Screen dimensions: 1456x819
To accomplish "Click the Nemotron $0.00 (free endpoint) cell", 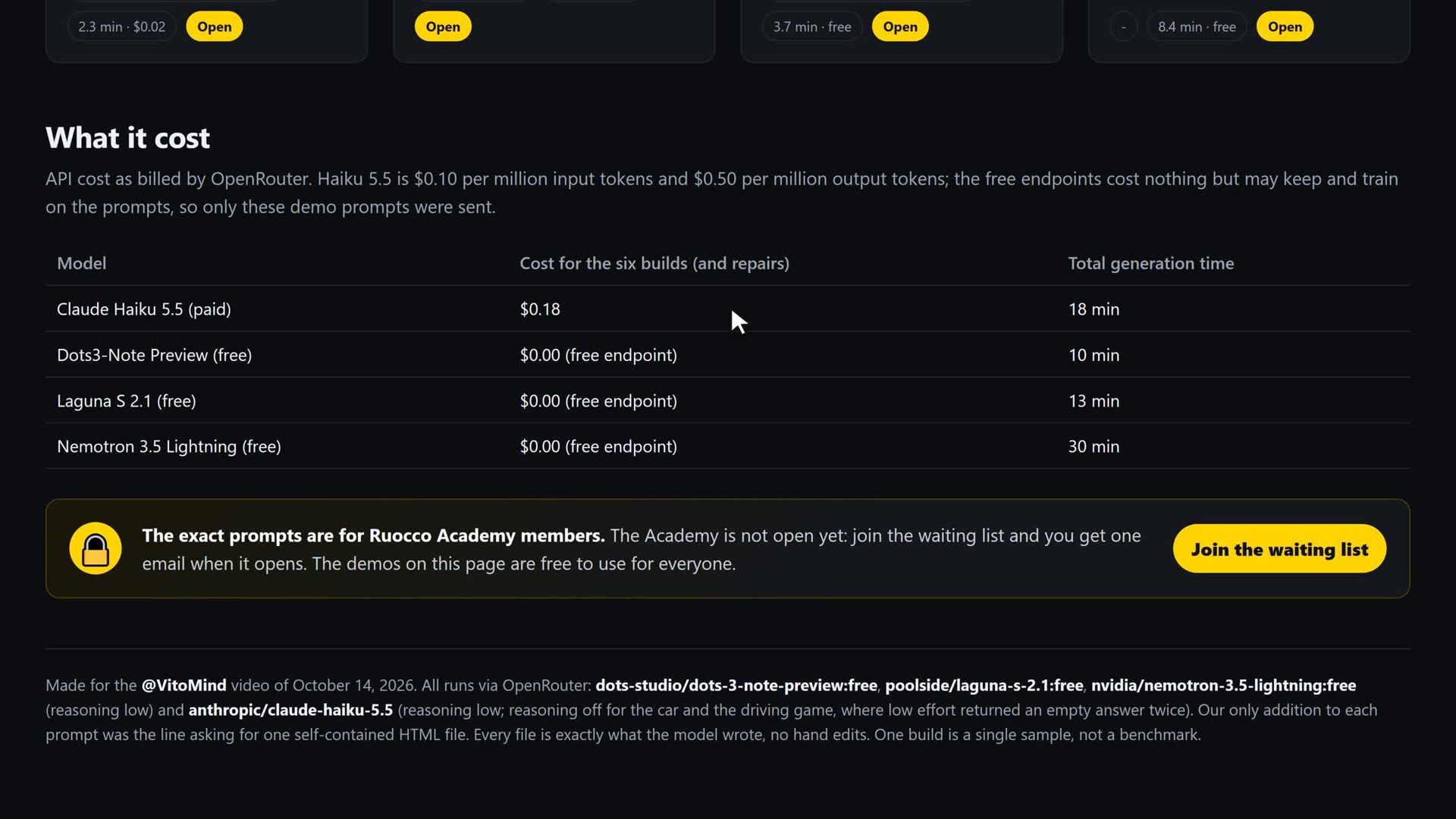I will click(598, 446).
